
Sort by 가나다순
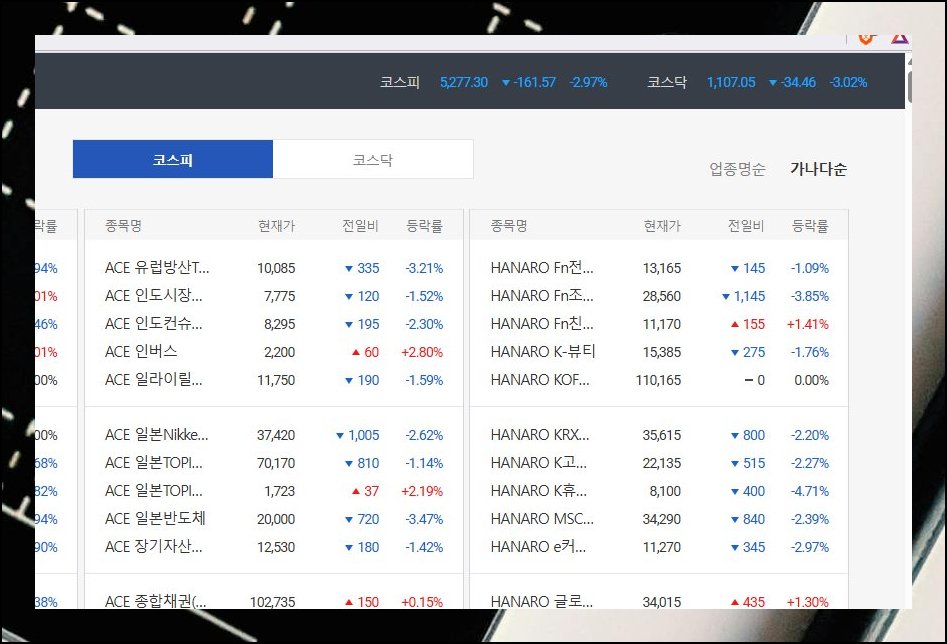[818, 169]
